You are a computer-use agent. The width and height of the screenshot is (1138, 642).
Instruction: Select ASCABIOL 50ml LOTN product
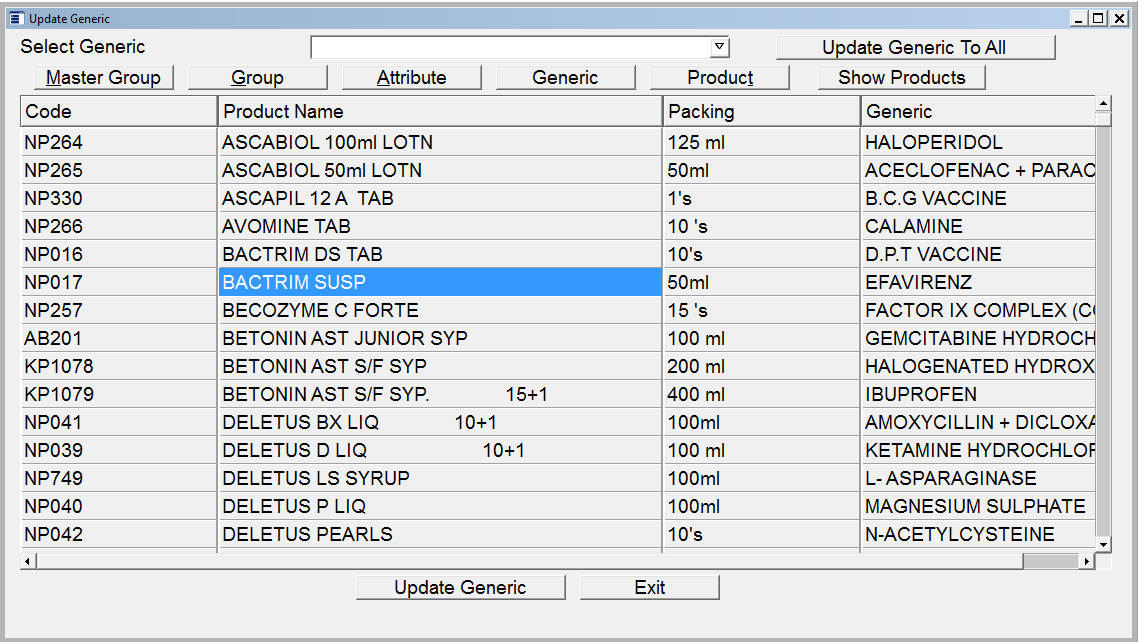[x=440, y=170]
